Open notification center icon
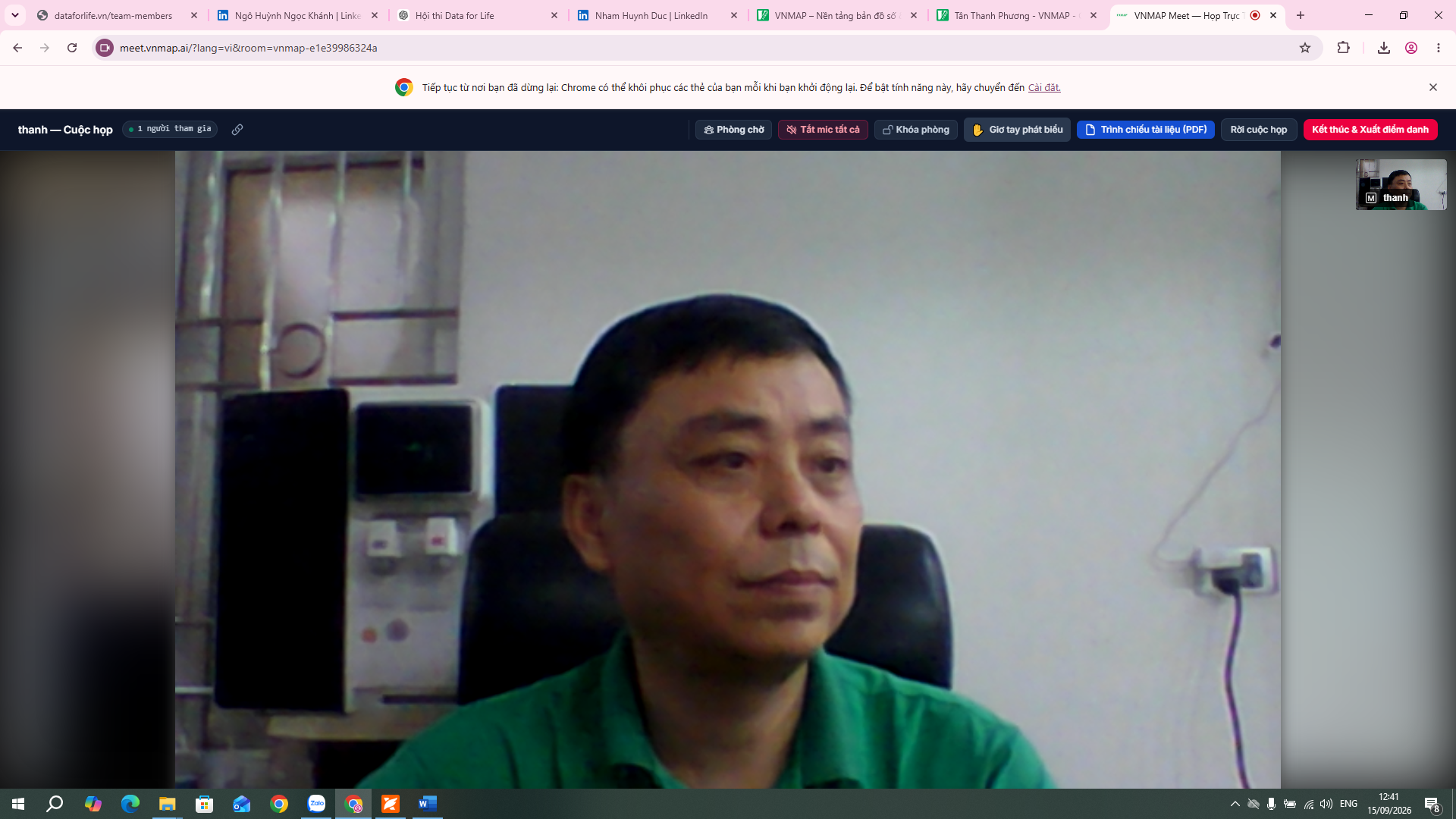This screenshot has width=1456, height=819. coord(1432,805)
